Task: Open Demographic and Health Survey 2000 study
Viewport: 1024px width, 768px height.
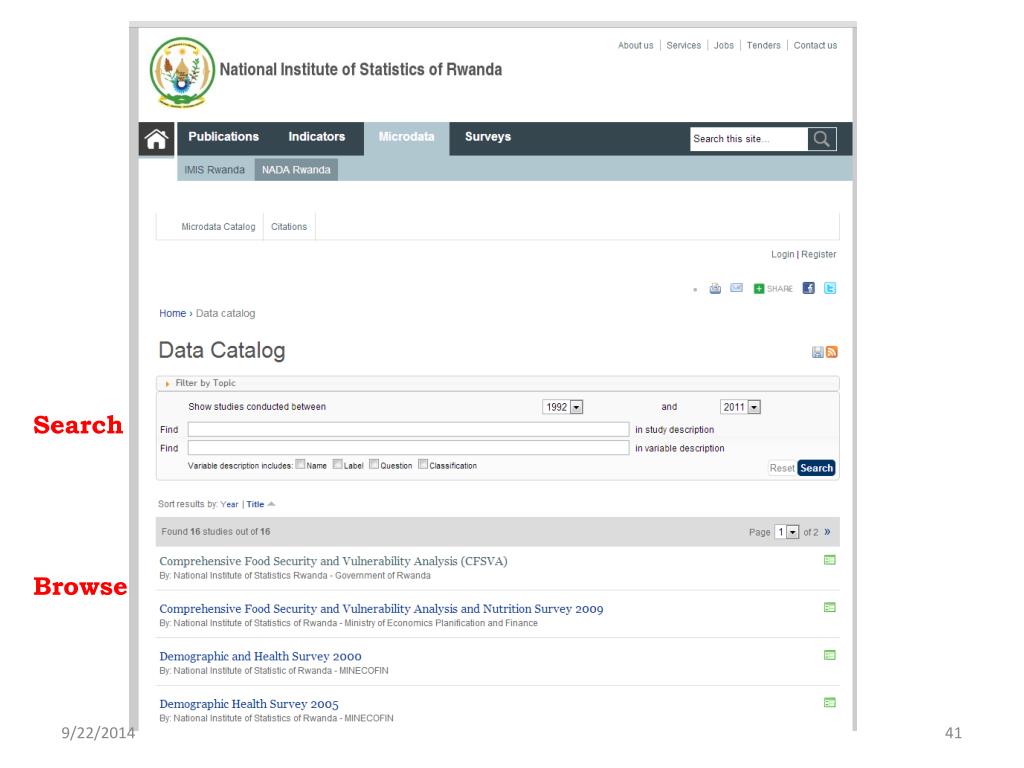Action: [x=260, y=656]
